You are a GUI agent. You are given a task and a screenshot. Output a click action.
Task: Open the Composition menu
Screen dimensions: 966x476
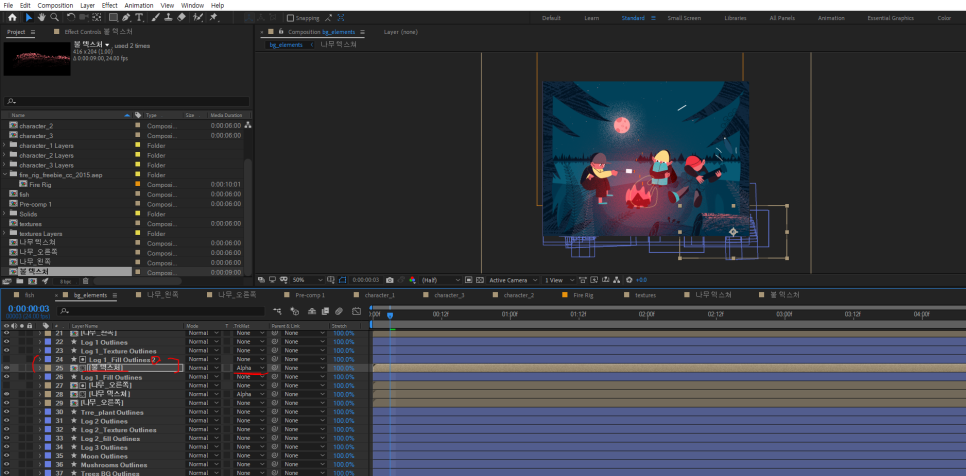[55, 6]
